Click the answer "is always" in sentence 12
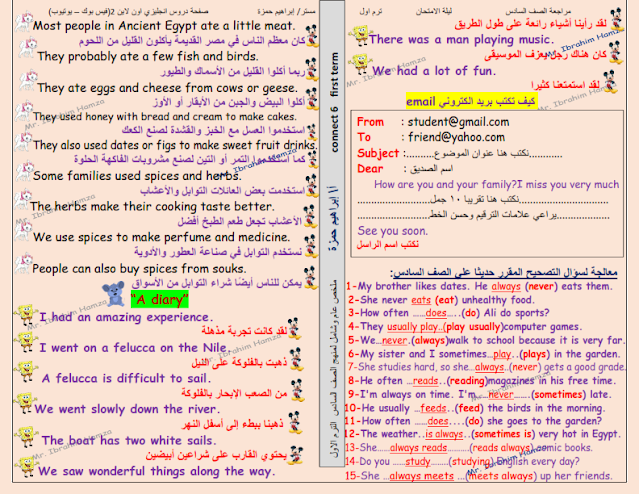This screenshot has width=639, height=494. 444,434
